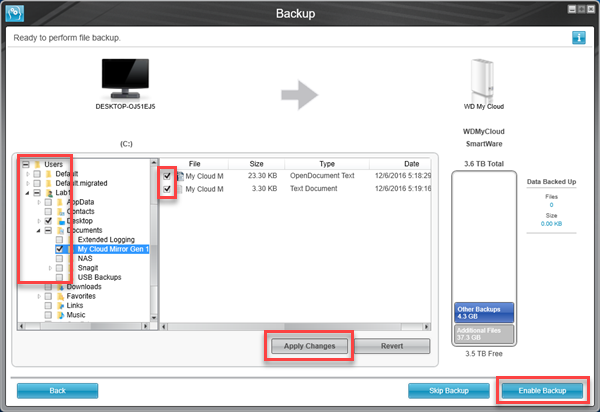The width and height of the screenshot is (600, 412).
Task: Click the OpenDocument Text file icon
Action: (x=180, y=176)
